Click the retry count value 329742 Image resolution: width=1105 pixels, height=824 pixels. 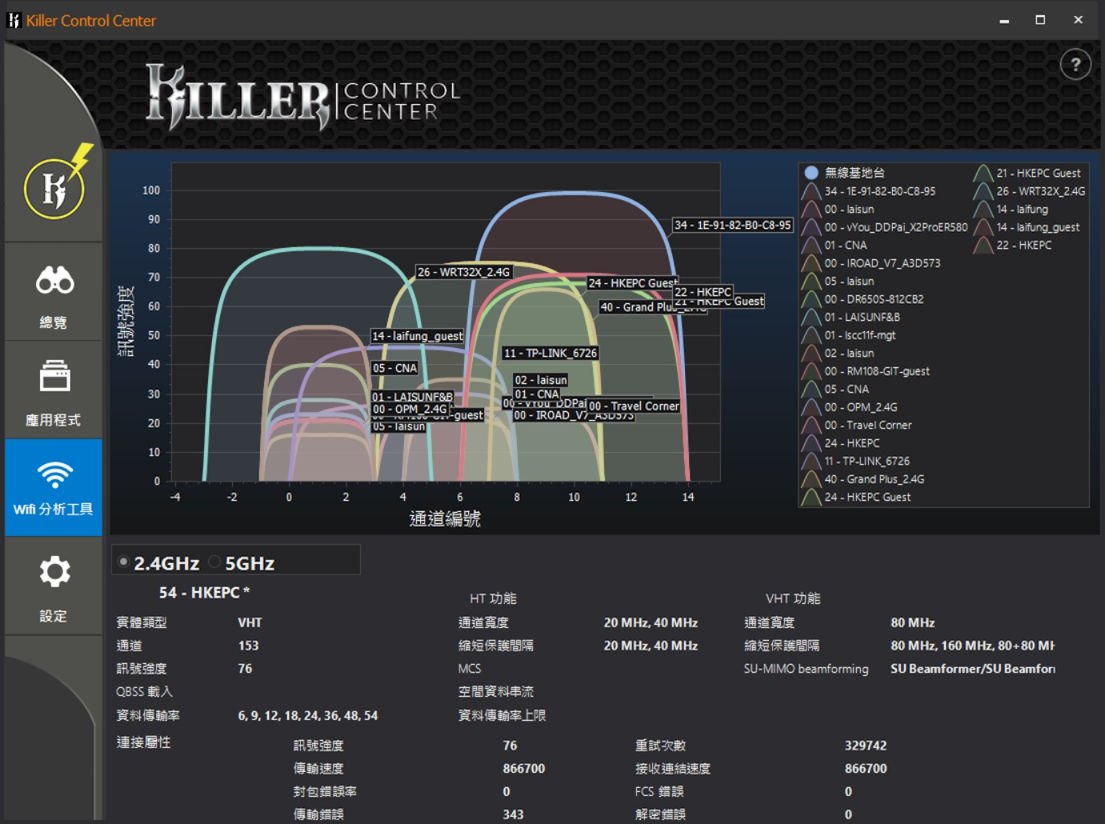tap(865, 746)
